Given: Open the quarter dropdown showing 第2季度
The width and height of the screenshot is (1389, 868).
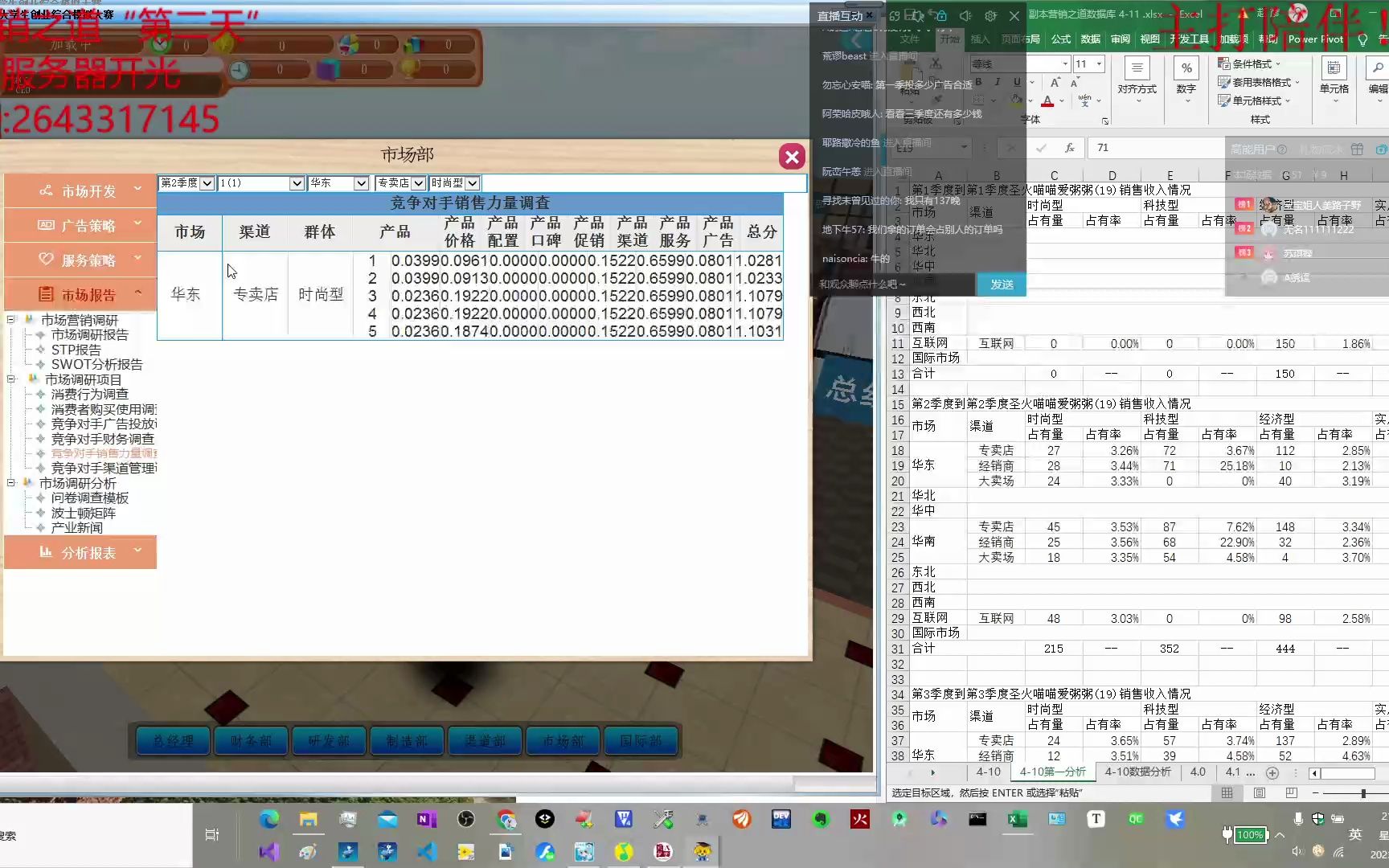Looking at the screenshot, I should (x=186, y=183).
